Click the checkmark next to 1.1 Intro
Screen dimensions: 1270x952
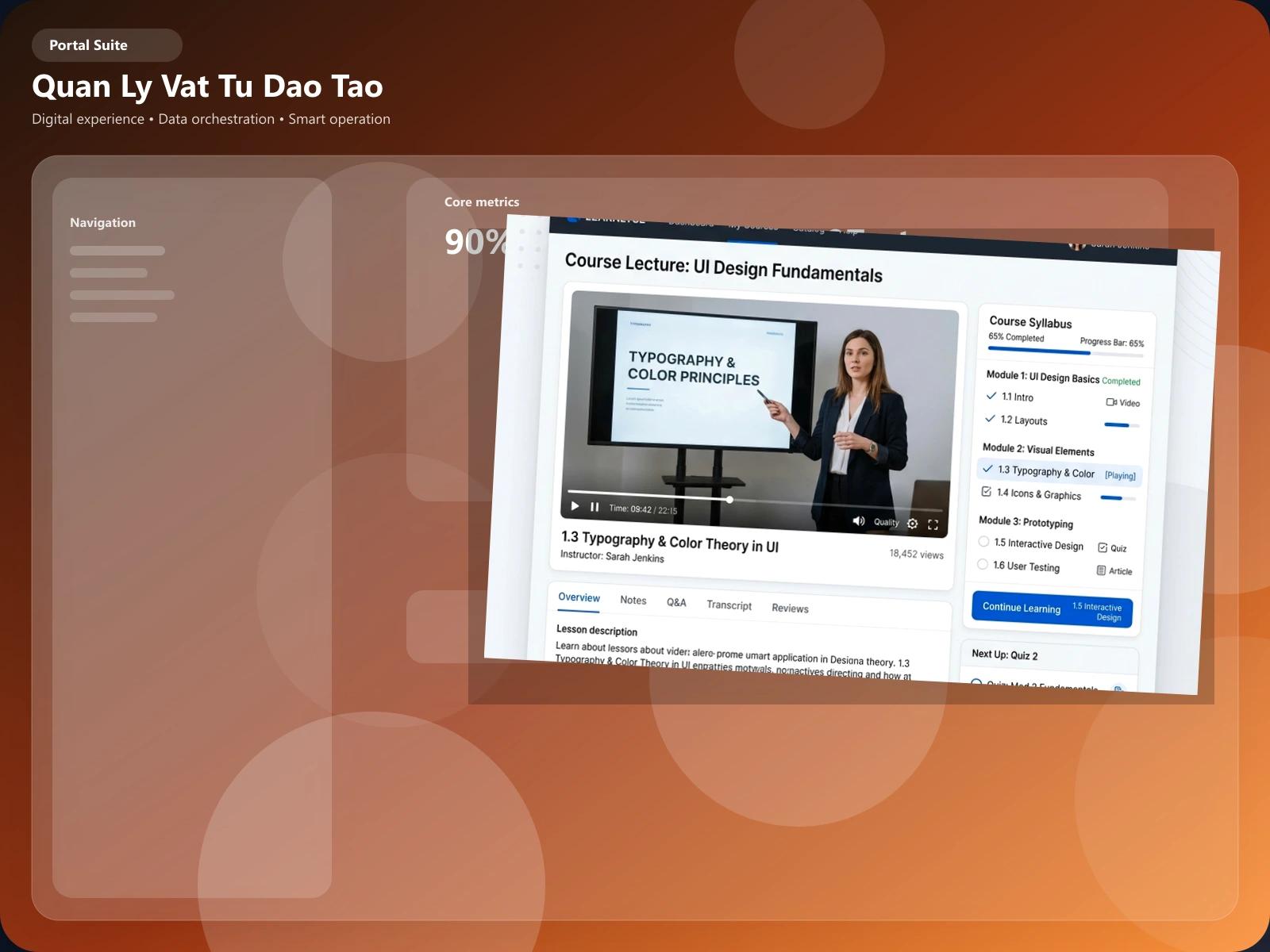pyautogui.click(x=991, y=395)
